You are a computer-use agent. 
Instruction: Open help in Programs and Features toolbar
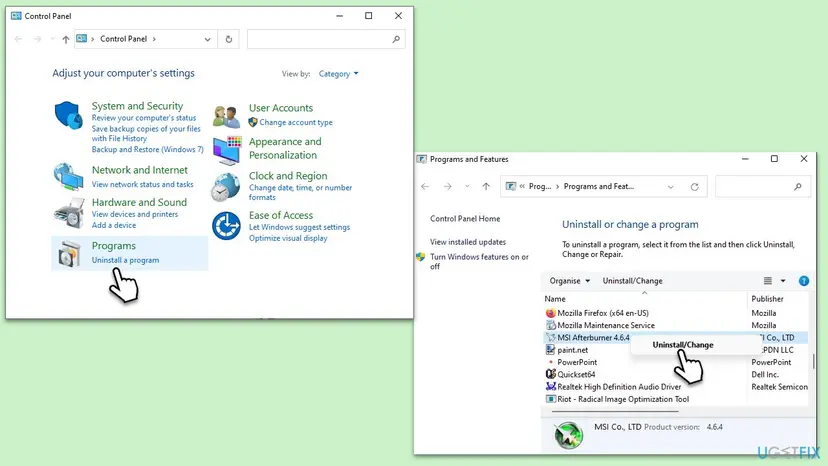click(804, 281)
